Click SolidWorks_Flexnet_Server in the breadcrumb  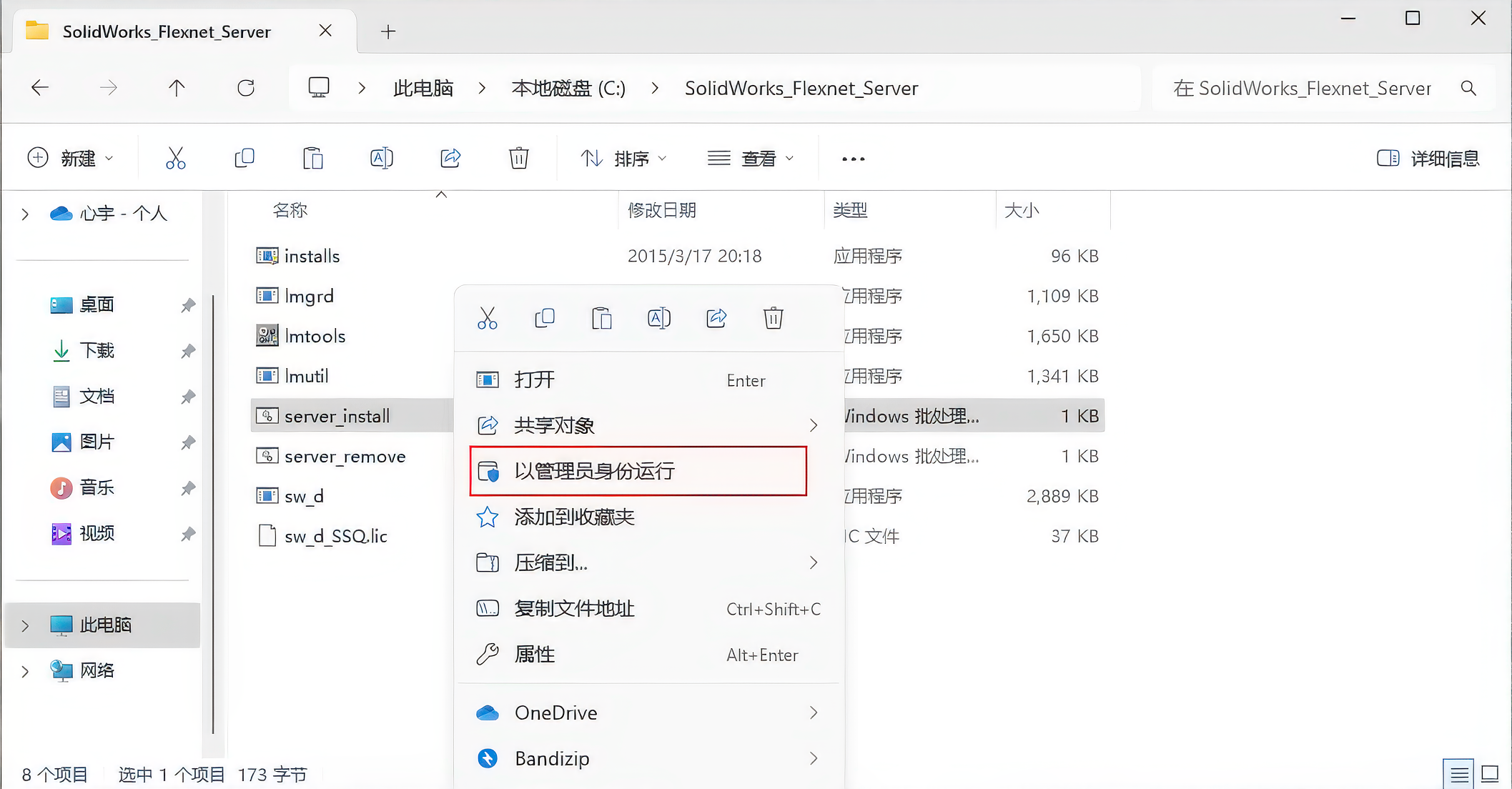tap(801, 88)
